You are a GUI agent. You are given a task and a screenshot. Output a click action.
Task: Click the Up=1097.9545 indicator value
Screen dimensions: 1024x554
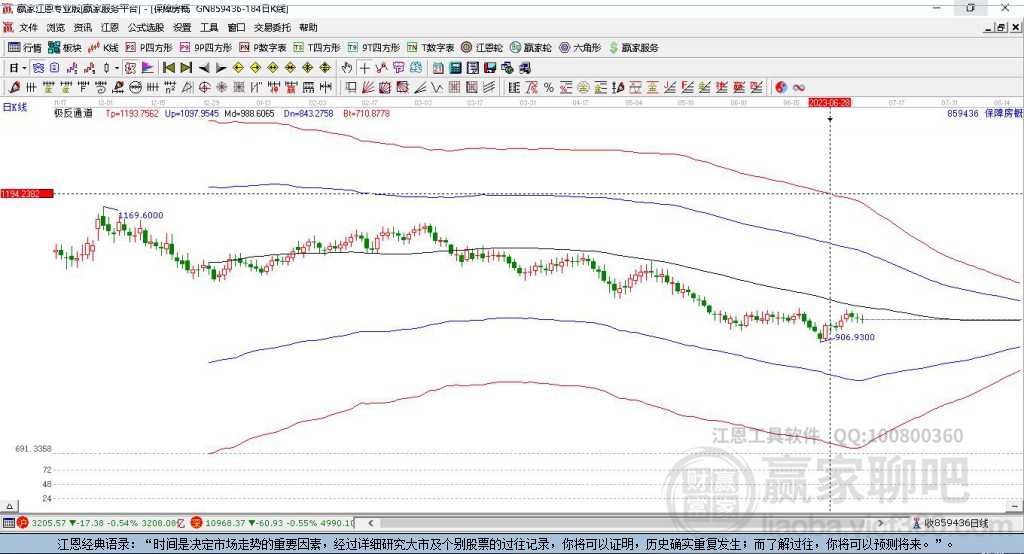coord(192,113)
